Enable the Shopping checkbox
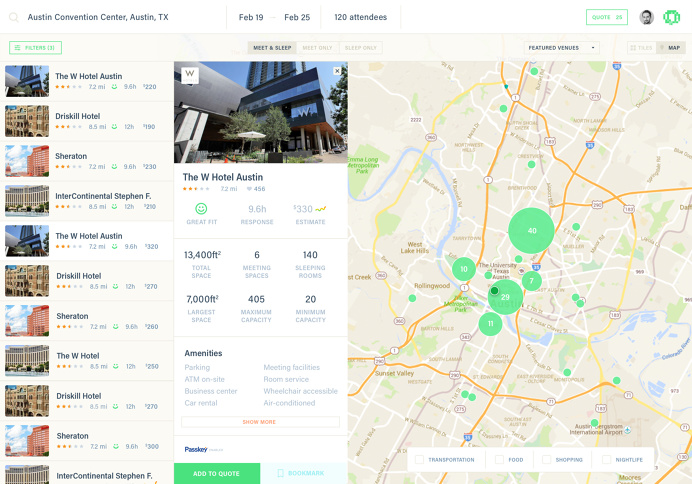Viewport: 692px width, 484px height. tap(547, 459)
